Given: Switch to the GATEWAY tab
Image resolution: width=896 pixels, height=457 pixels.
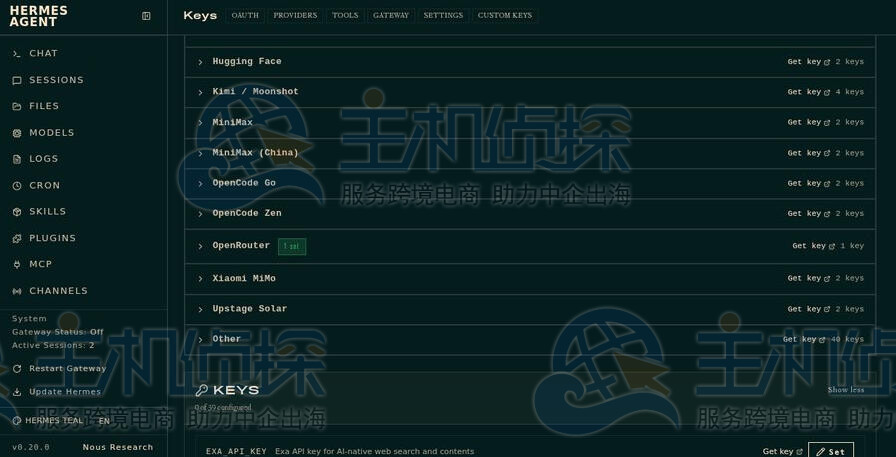Looking at the screenshot, I should (x=391, y=15).
